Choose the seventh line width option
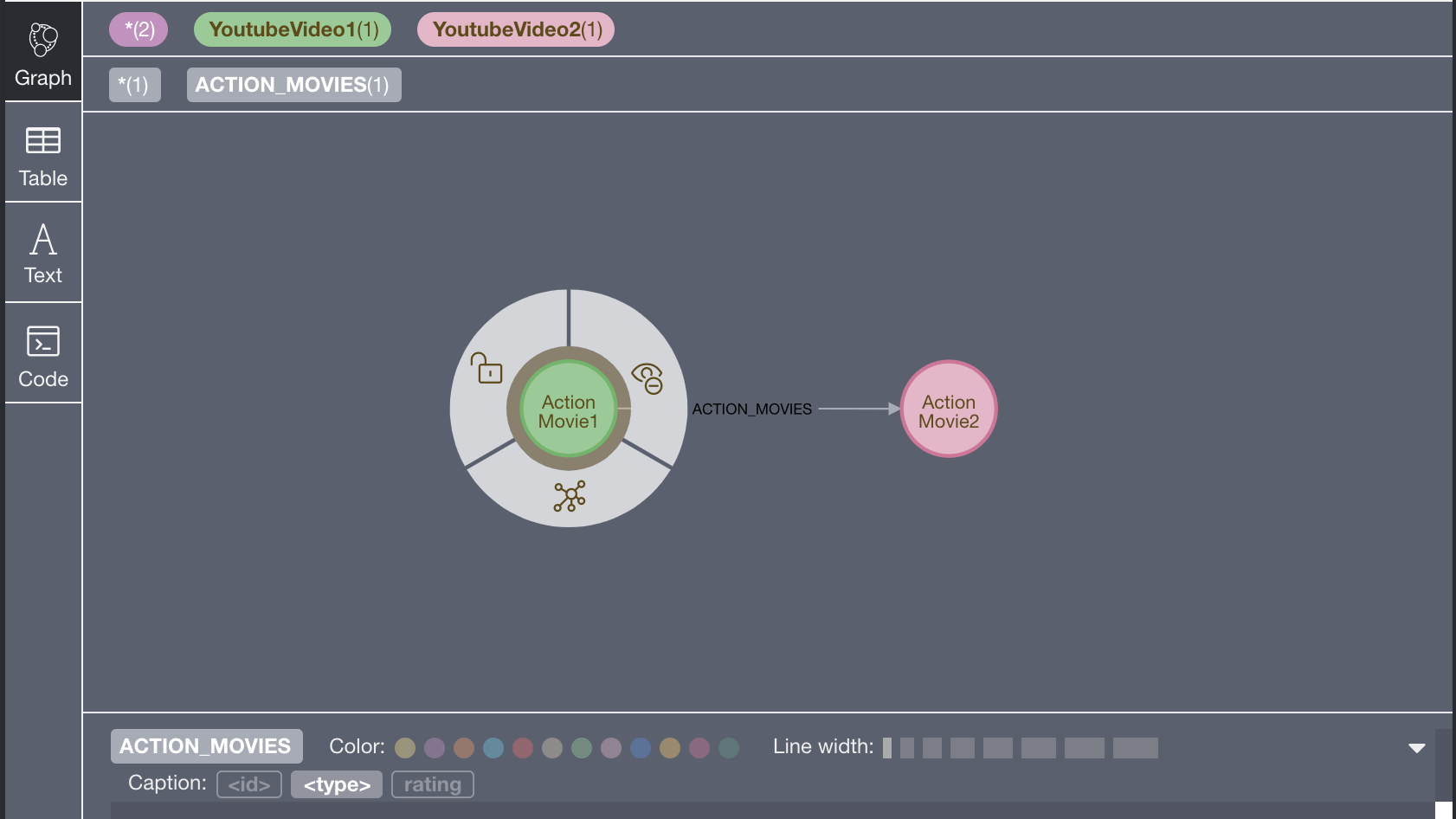 [x=1085, y=748]
